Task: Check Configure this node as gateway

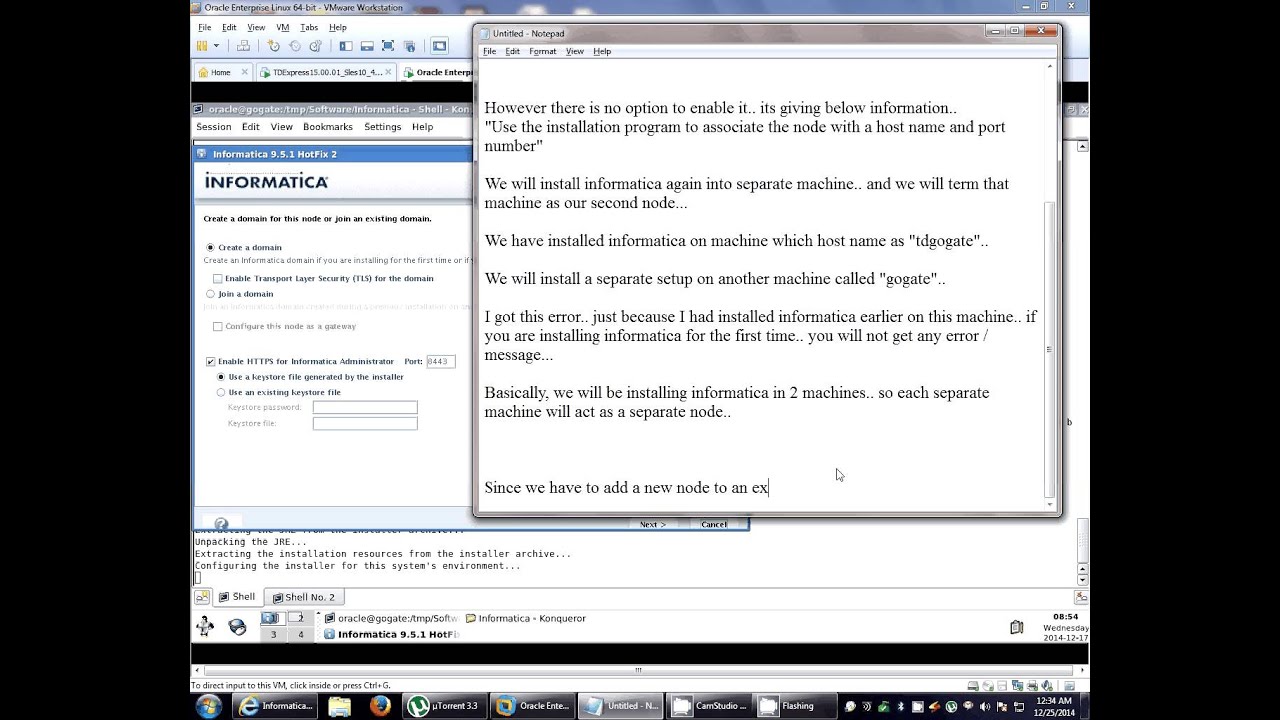Action: pos(217,326)
